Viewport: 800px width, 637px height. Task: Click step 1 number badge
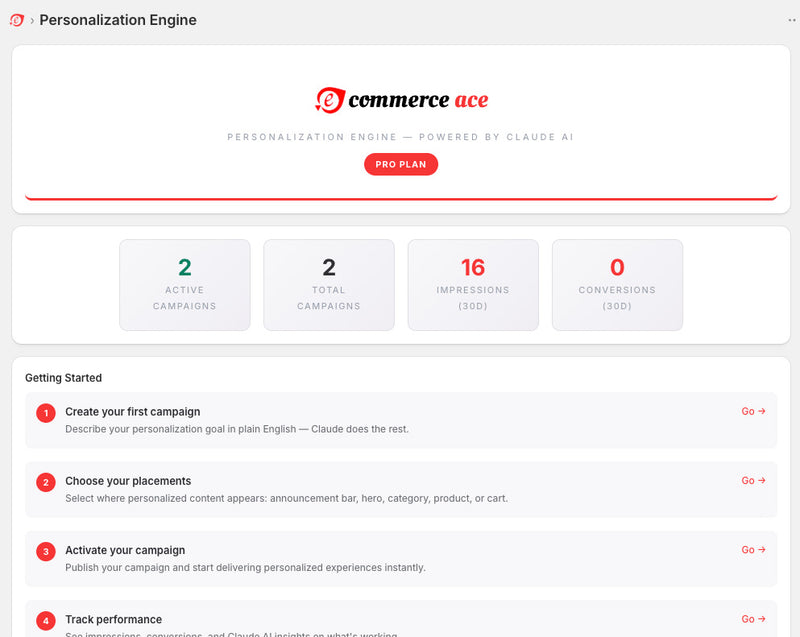(x=46, y=413)
